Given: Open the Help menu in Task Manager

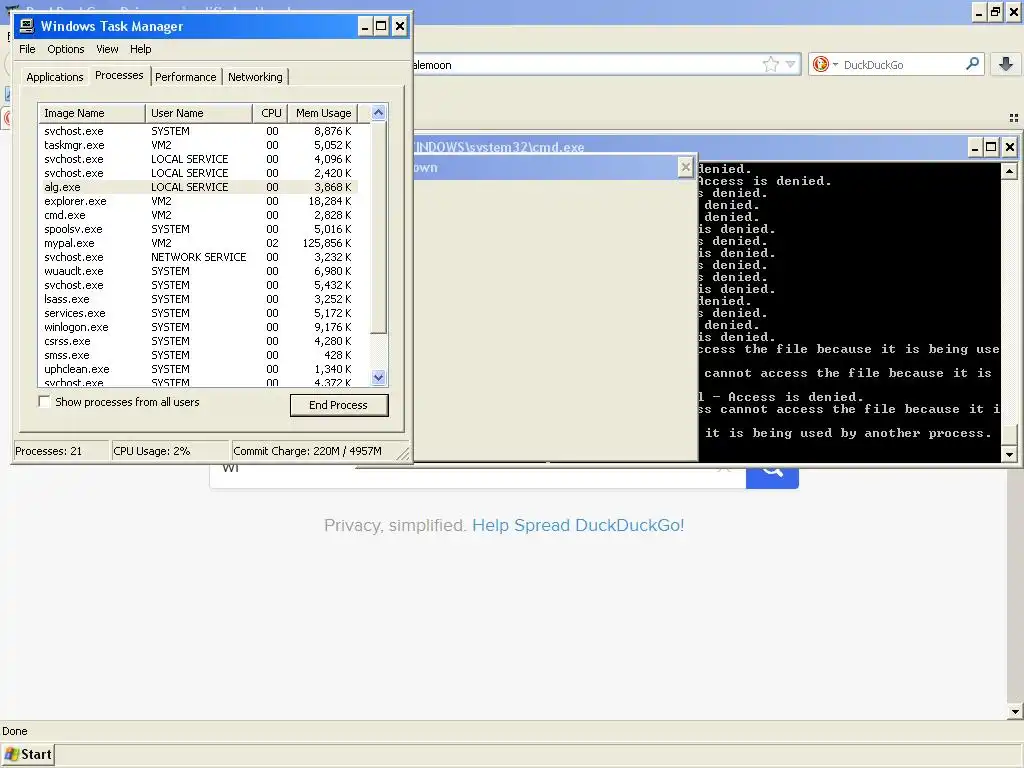Looking at the screenshot, I should [x=140, y=49].
